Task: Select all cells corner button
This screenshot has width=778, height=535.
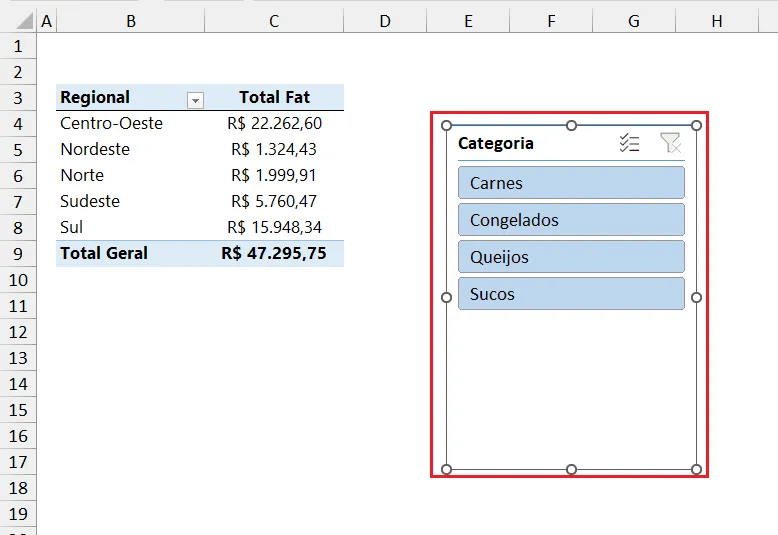Action: (24, 21)
